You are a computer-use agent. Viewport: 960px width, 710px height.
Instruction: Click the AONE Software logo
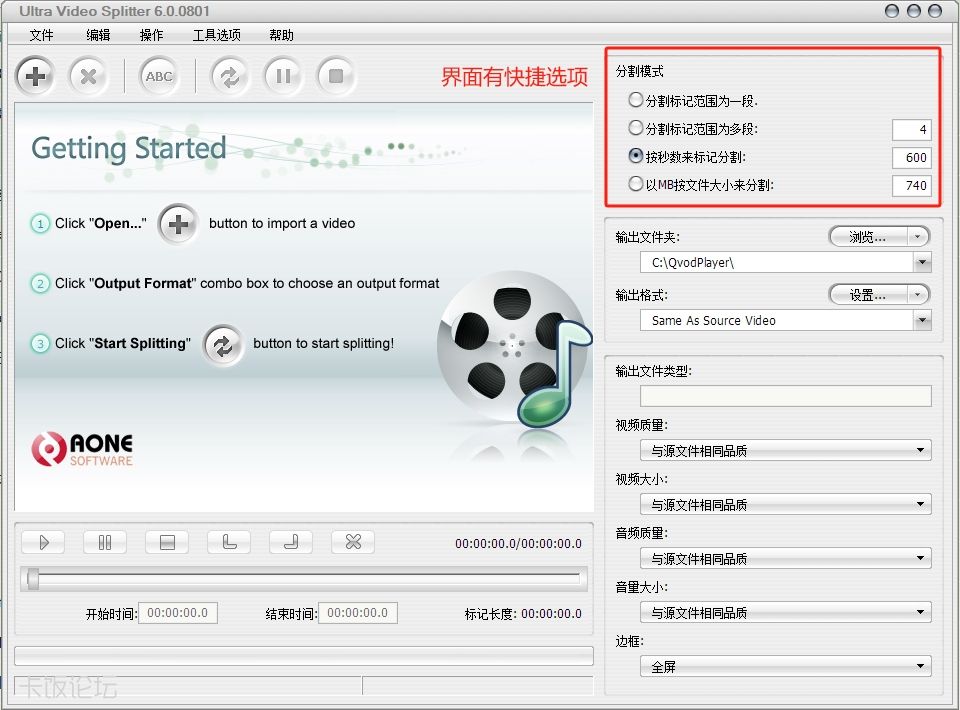pyautogui.click(x=82, y=449)
